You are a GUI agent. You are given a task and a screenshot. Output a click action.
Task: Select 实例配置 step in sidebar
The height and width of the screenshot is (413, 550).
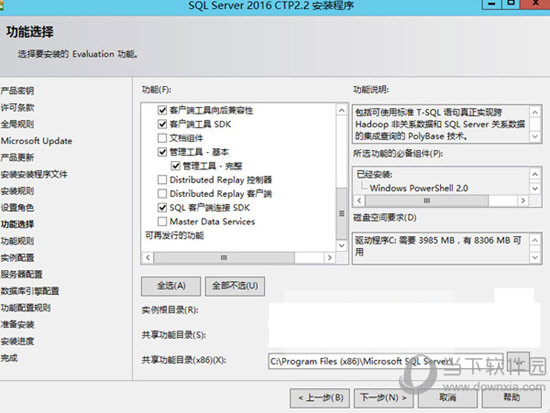tap(17, 258)
